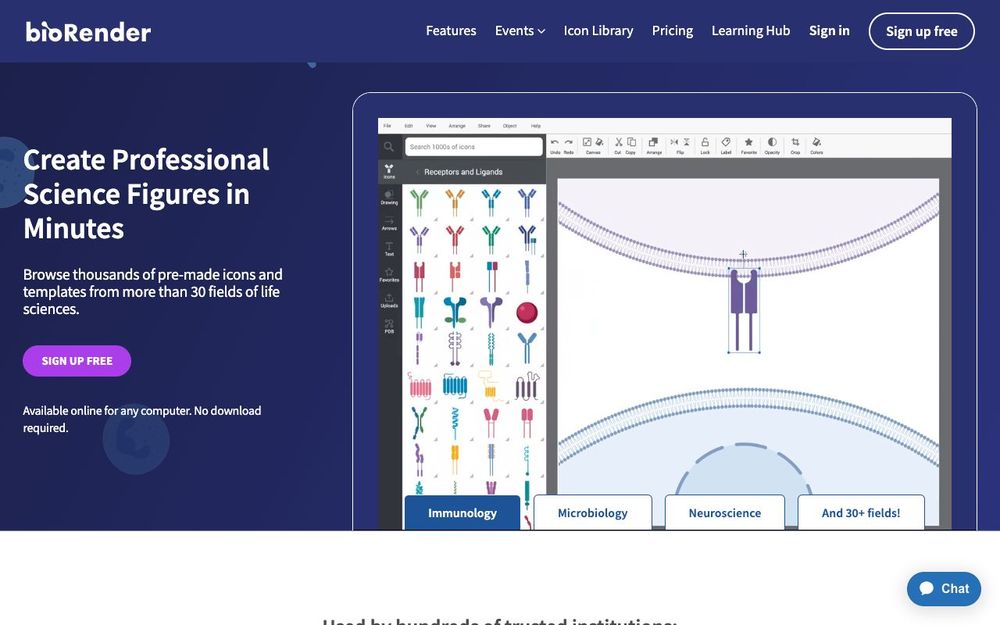Viewport: 1000px width, 625px height.
Task: Favorite the selected icon with the star
Action: coord(749,142)
